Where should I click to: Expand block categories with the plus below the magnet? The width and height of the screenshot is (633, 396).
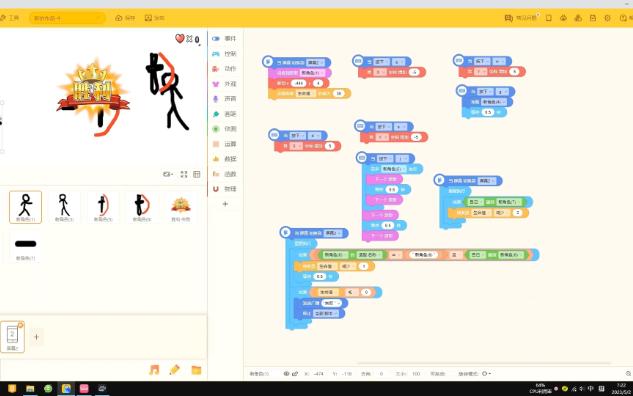click(225, 204)
